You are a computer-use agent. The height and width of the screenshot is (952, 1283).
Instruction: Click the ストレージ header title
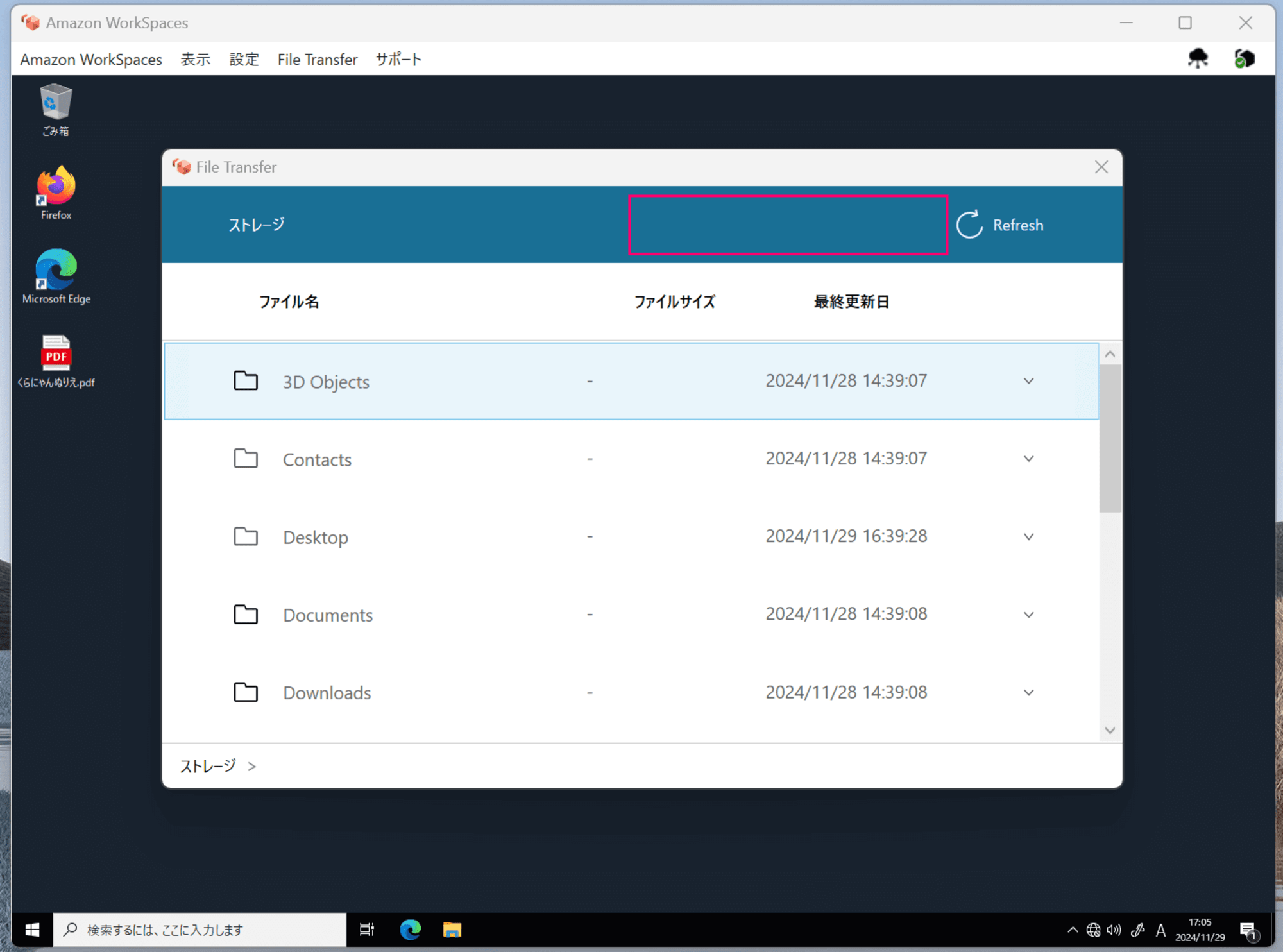click(x=257, y=225)
